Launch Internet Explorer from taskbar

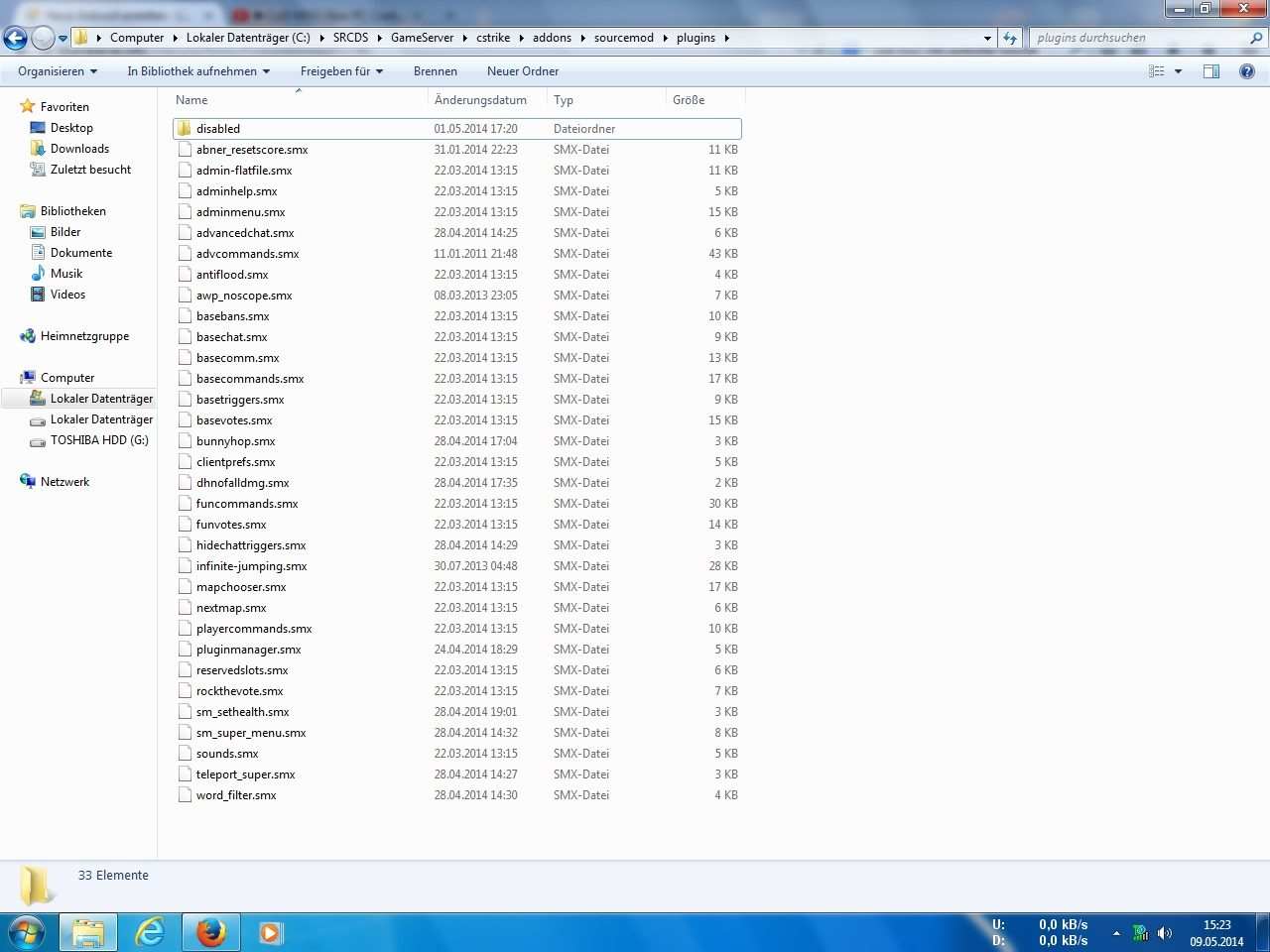click(x=150, y=932)
